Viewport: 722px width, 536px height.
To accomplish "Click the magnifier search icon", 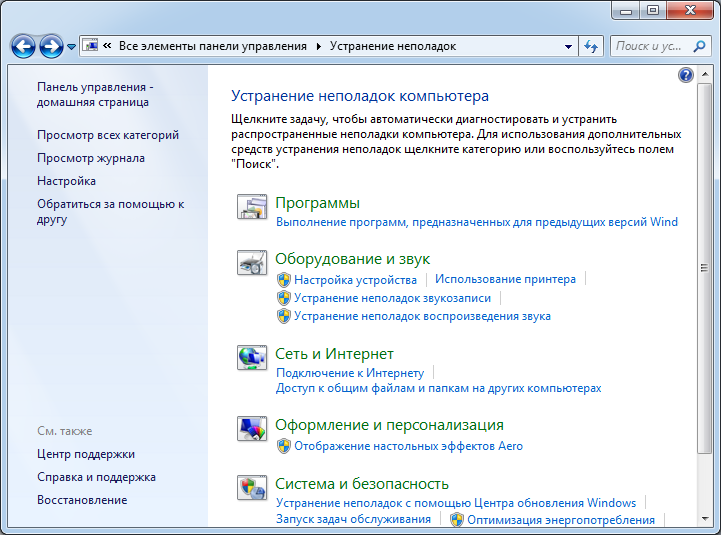I will point(699,46).
